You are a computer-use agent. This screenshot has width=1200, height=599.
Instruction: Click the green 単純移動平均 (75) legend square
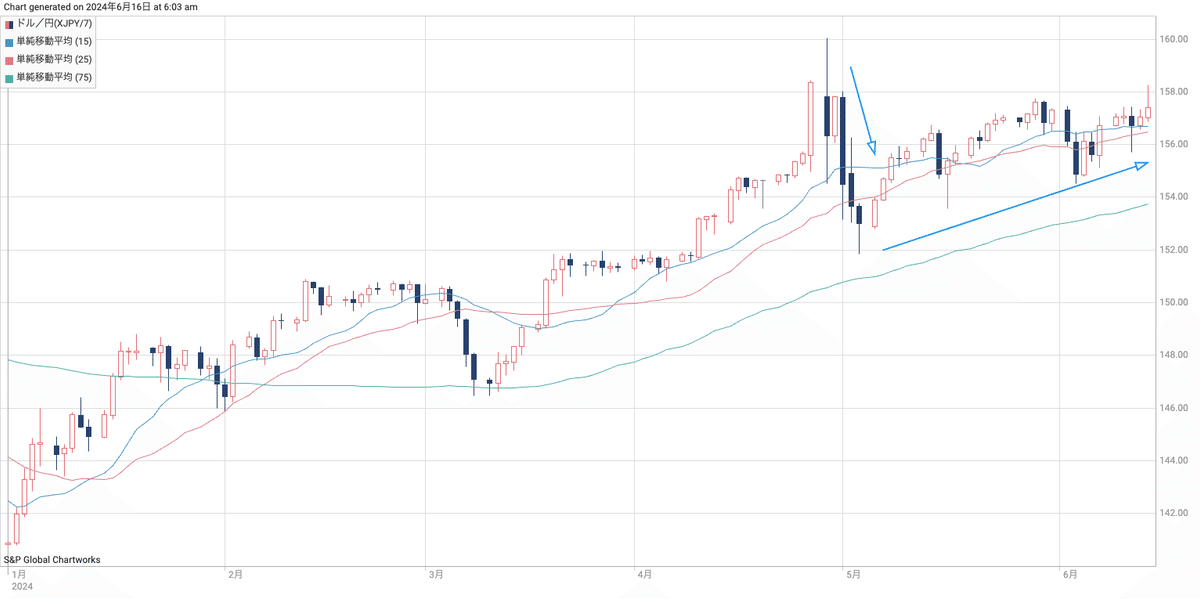click(10, 78)
